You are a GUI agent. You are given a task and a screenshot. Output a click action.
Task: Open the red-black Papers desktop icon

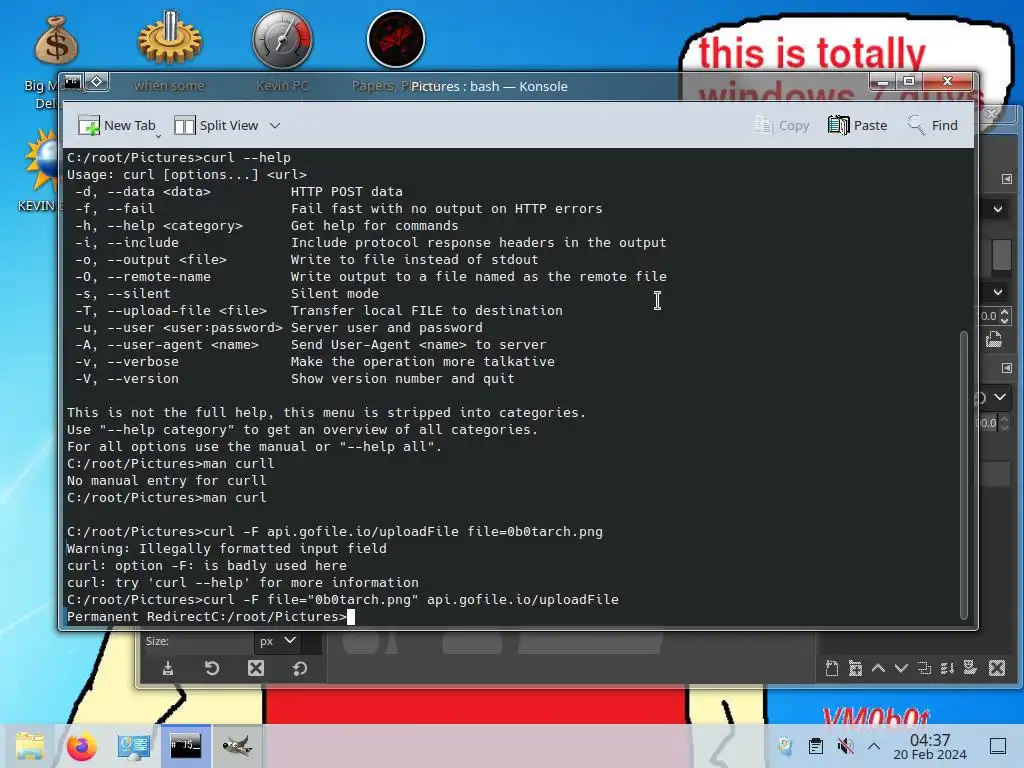coord(396,39)
